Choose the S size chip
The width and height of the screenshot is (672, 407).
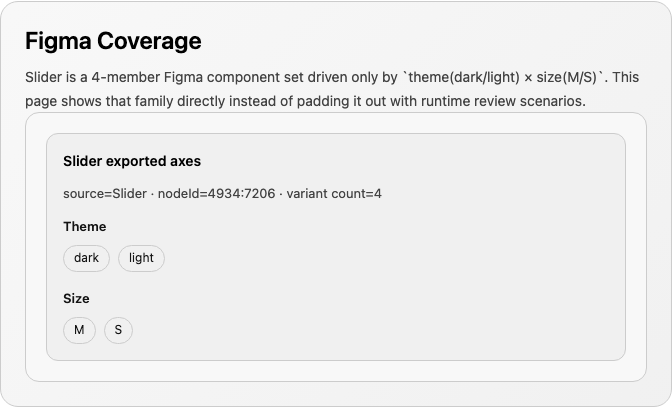tap(118, 330)
